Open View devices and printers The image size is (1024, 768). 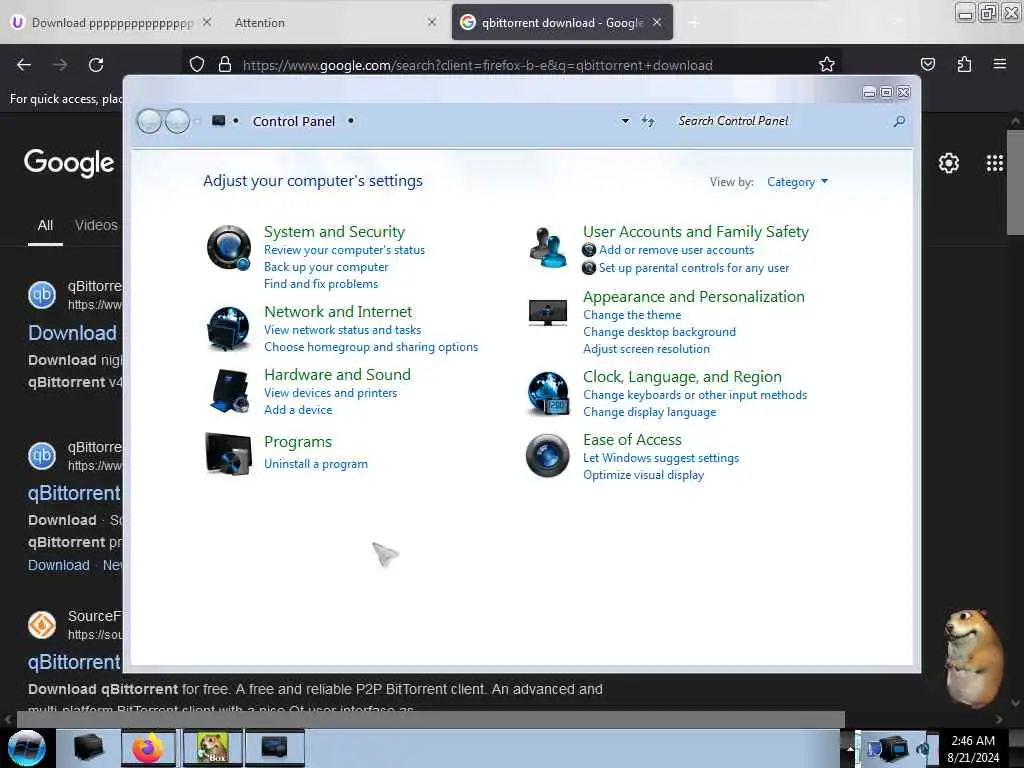point(330,393)
